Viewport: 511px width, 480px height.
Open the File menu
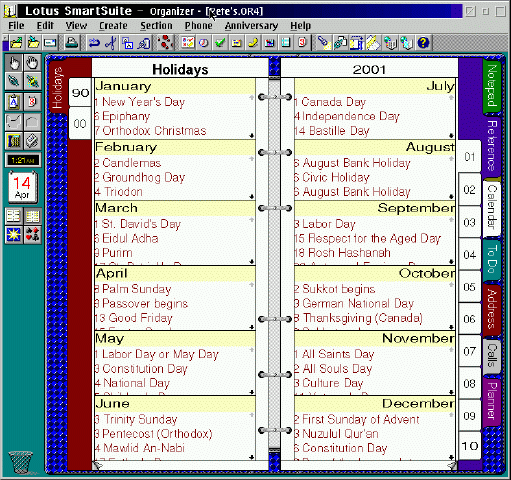point(16,26)
